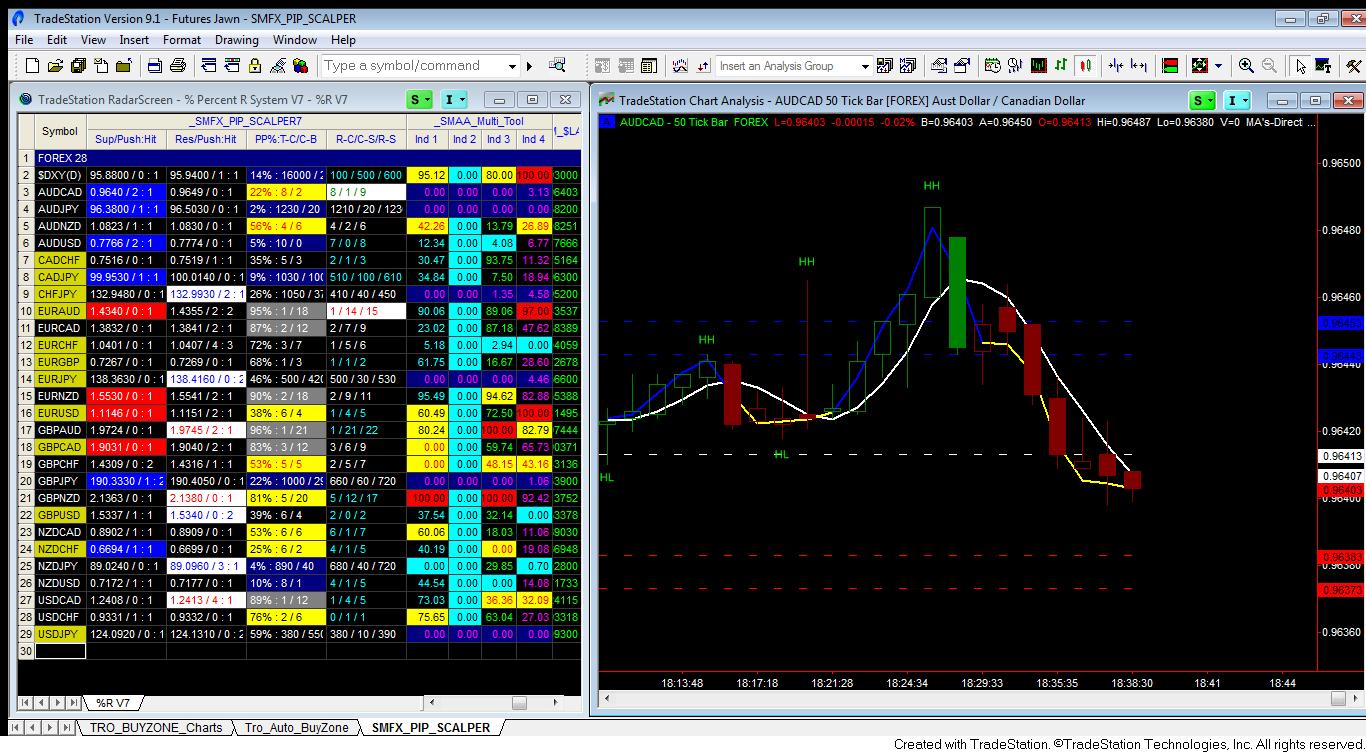Expand the symbol/command entry dropdown arrow
Image resolution: width=1366 pixels, height=752 pixels.
[514, 65]
